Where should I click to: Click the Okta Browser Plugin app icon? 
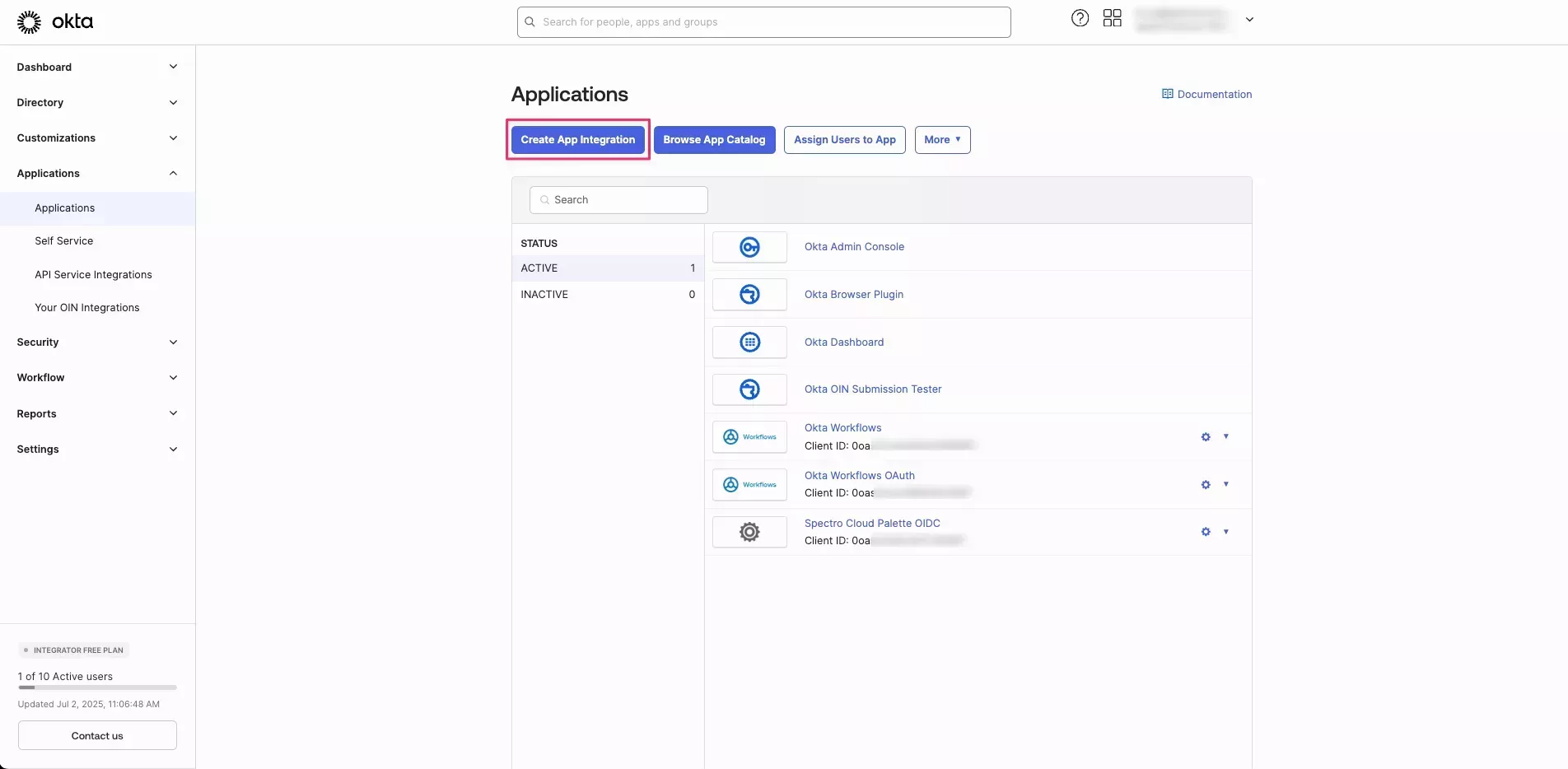pos(749,294)
